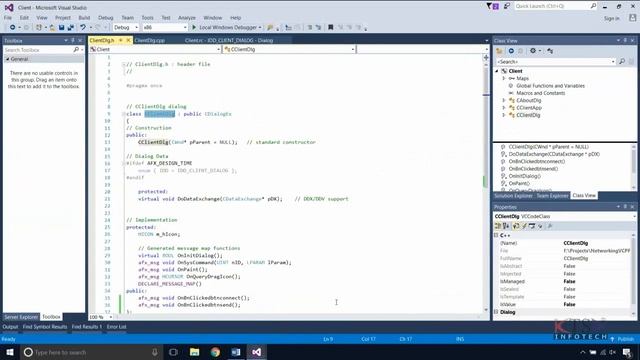This screenshot has height=360, width=640.
Task: Undo the last edit from the toolbar
Action: [x=83, y=27]
